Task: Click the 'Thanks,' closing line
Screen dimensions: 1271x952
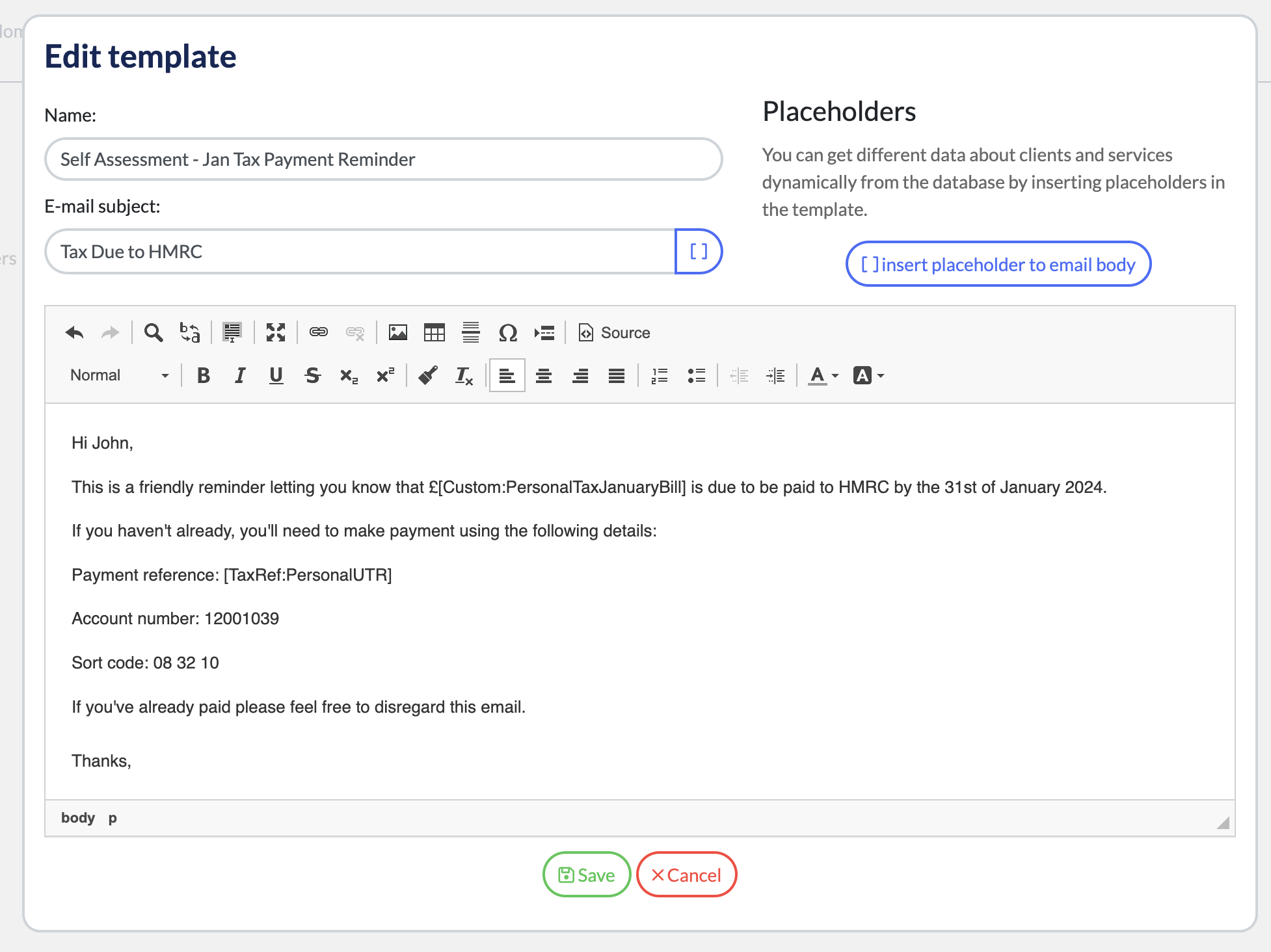Action: pyautogui.click(x=101, y=761)
